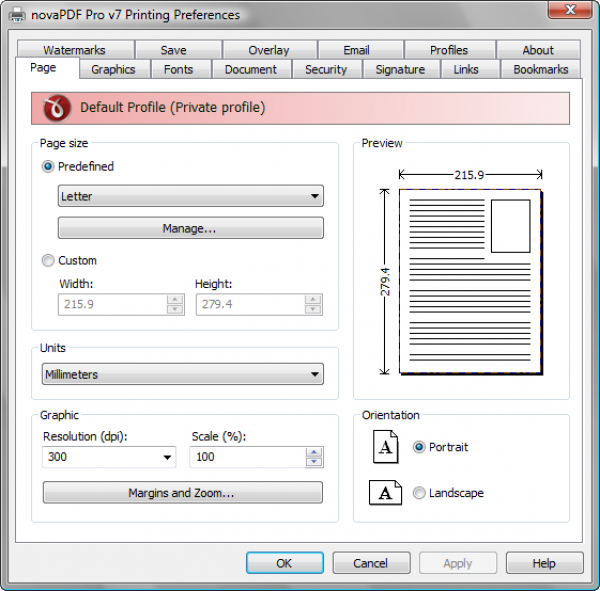
Task: Open the Millimeters units dropdown
Action: [183, 374]
